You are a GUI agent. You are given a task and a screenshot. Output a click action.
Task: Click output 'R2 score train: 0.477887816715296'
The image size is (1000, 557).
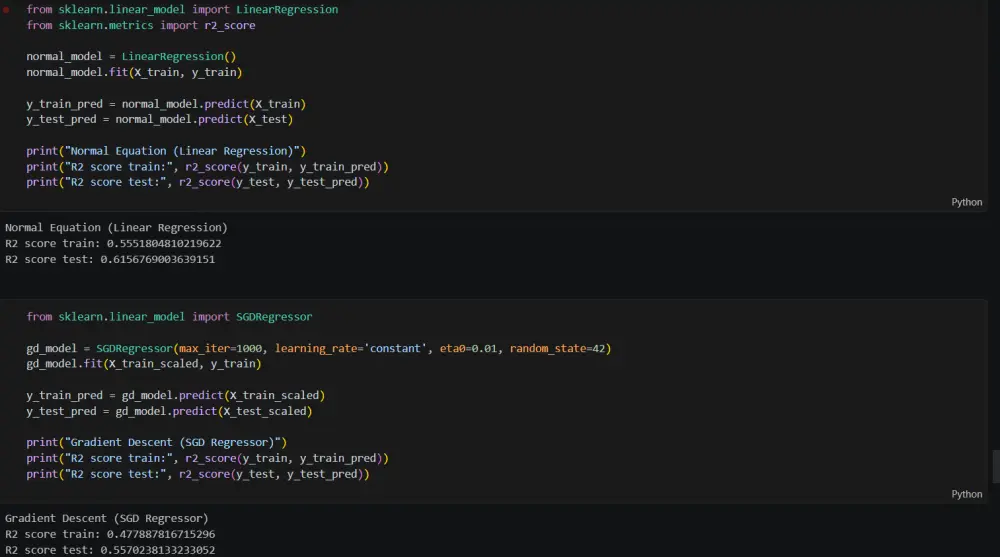click(x=110, y=535)
